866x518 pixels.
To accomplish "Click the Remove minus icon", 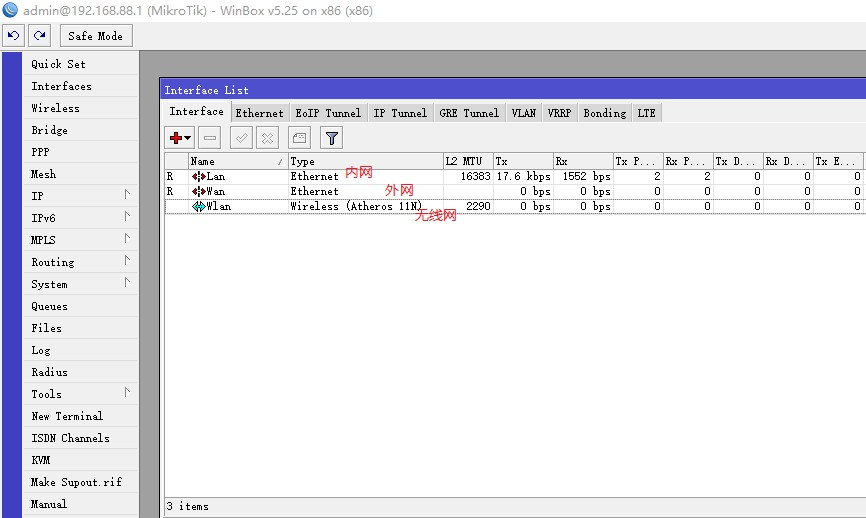I will [x=210, y=138].
